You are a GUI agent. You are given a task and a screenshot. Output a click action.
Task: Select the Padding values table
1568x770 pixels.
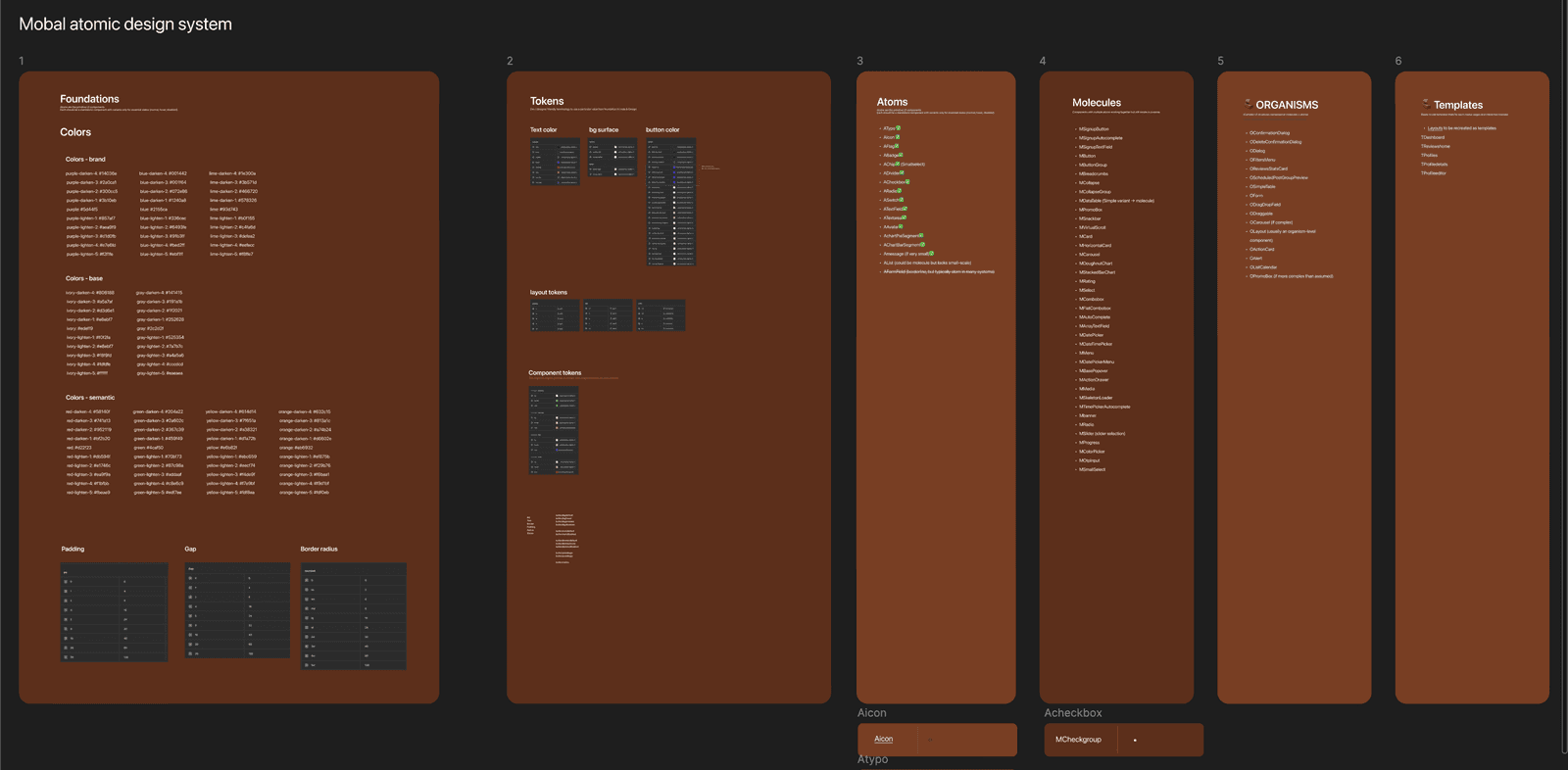(115, 612)
